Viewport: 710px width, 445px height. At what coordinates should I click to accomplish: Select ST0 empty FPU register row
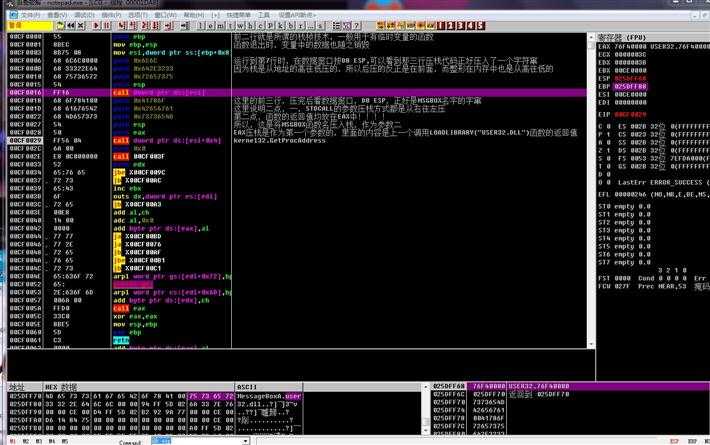624,206
